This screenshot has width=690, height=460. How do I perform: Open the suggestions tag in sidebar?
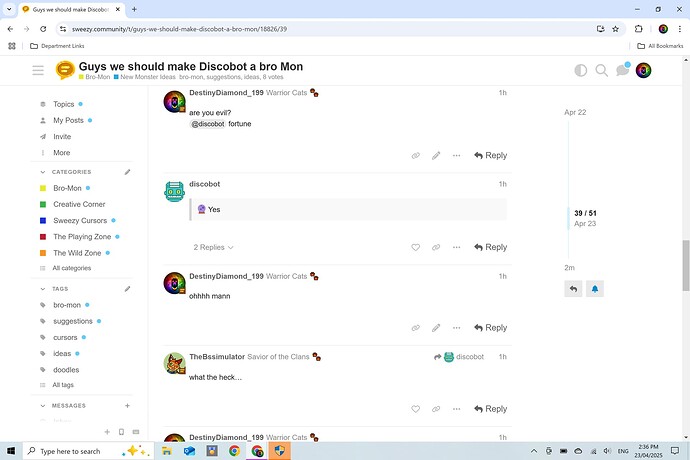(x=73, y=321)
